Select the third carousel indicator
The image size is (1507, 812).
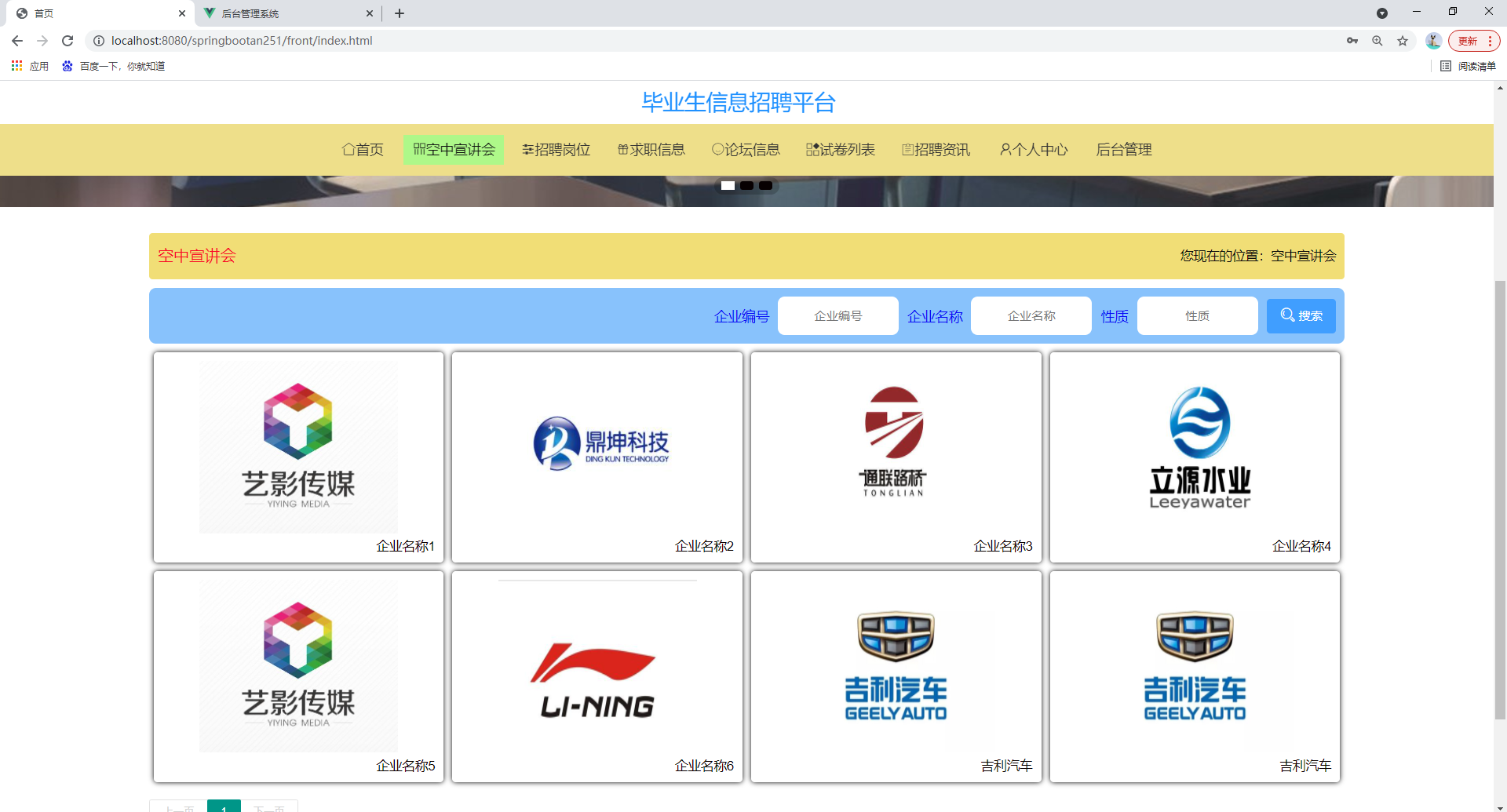[x=765, y=186]
